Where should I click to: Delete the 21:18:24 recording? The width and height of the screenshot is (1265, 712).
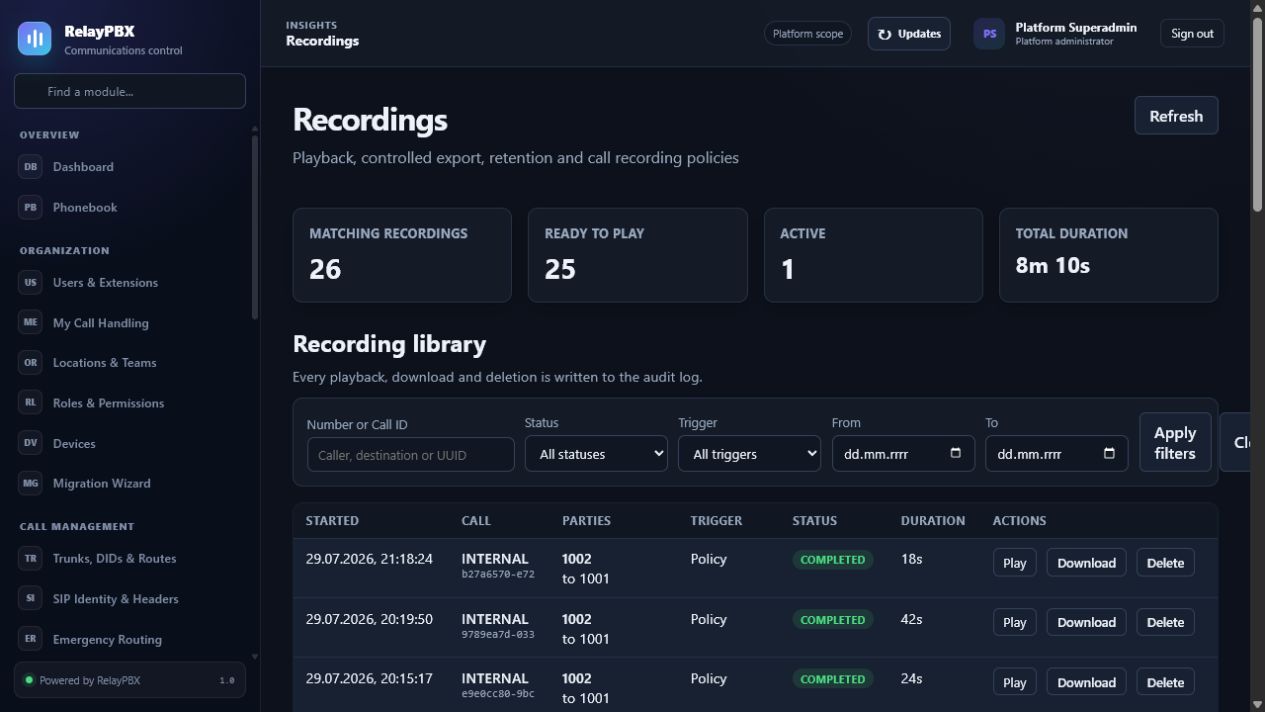pos(1165,562)
